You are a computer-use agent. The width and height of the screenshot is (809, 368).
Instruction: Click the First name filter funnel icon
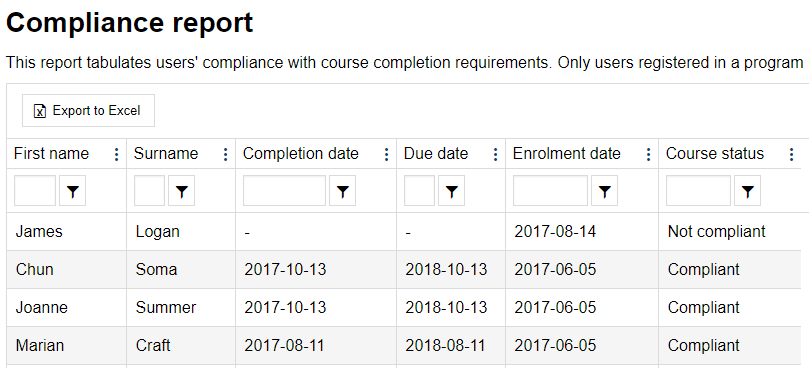[x=72, y=191]
